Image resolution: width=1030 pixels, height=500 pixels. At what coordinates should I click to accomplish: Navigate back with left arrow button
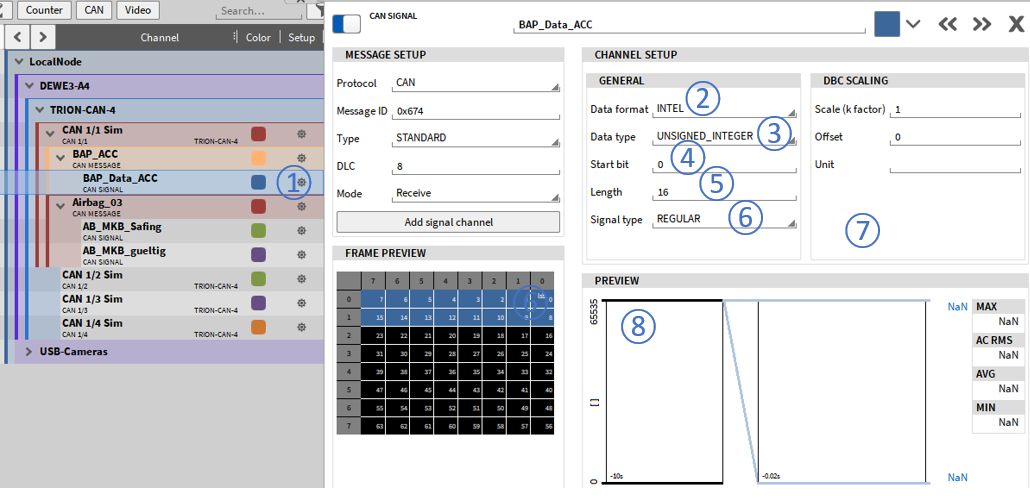17,38
